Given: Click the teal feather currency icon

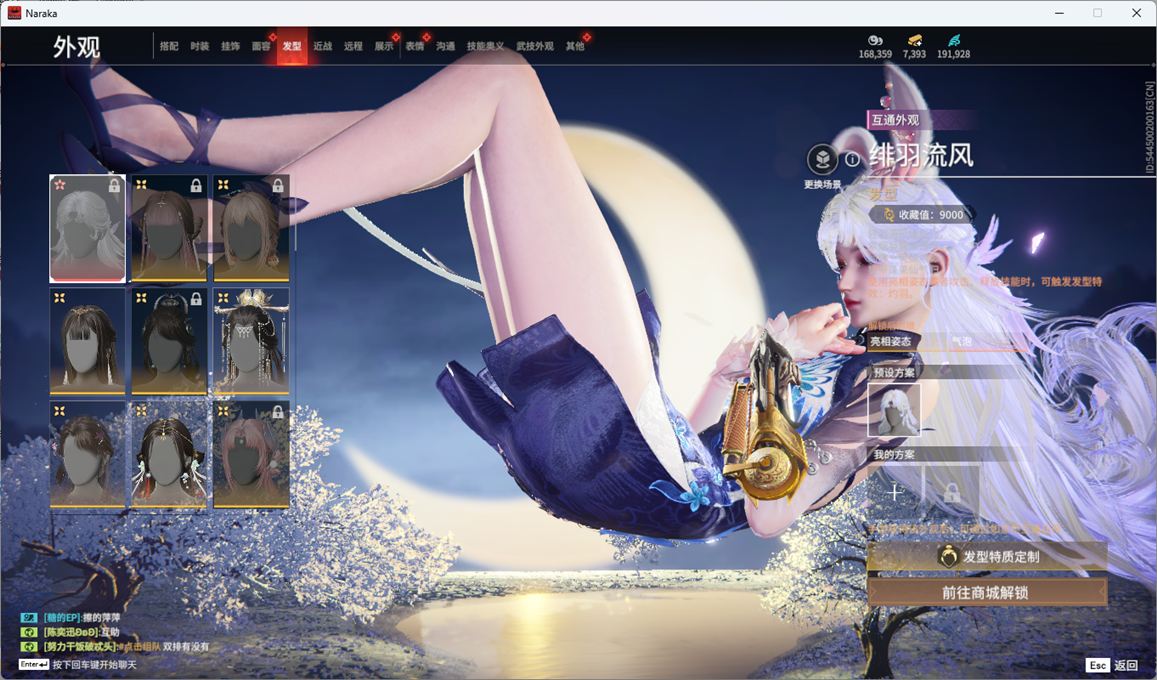Looking at the screenshot, I should [953, 40].
